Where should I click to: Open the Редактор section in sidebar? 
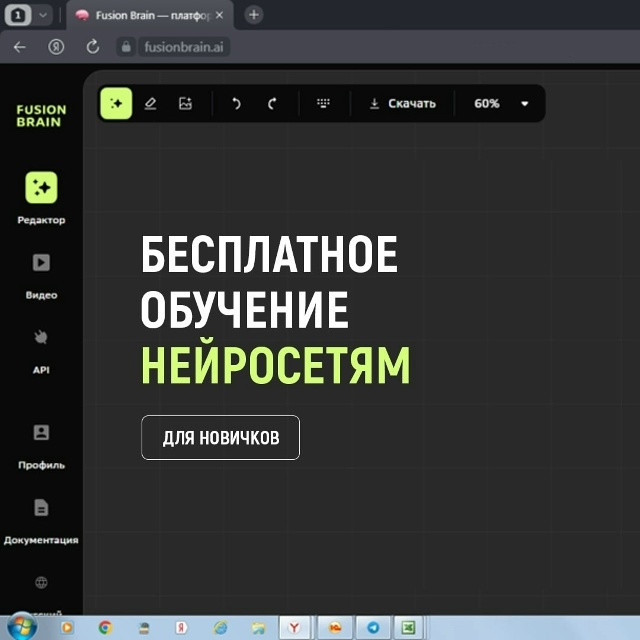41,198
